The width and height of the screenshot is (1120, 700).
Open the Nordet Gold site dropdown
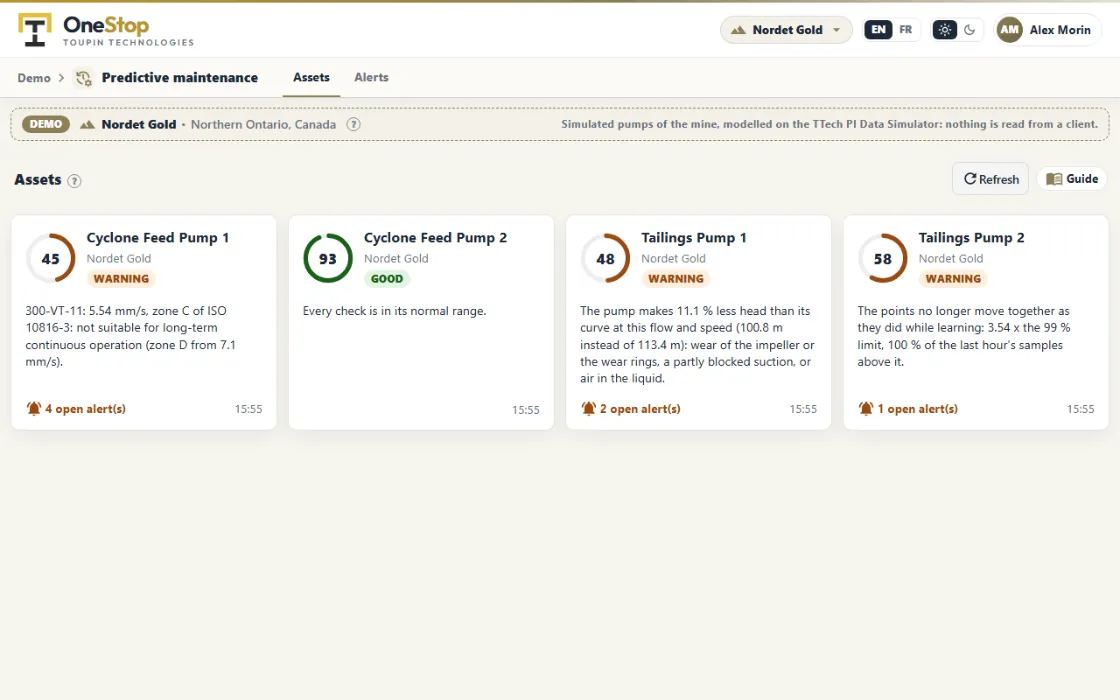(786, 30)
